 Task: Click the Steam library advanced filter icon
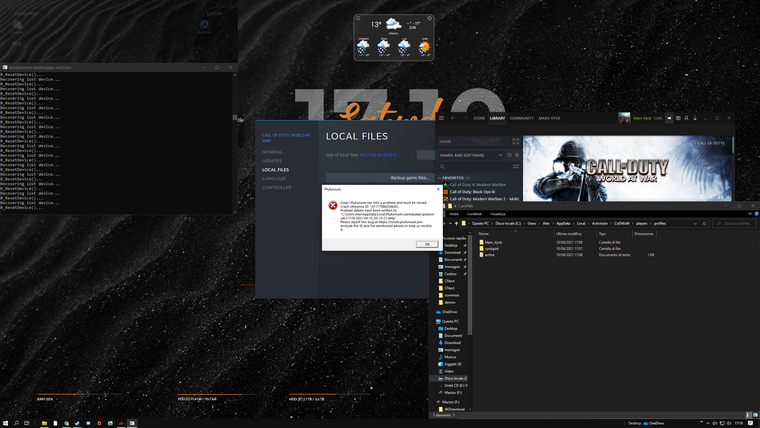pyautogui.click(x=516, y=166)
